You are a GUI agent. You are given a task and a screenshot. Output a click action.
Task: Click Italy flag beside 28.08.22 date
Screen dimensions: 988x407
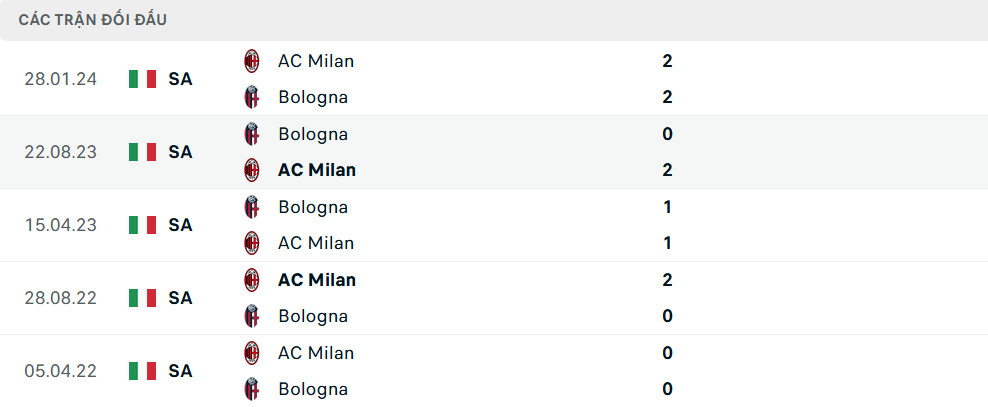pyautogui.click(x=143, y=298)
